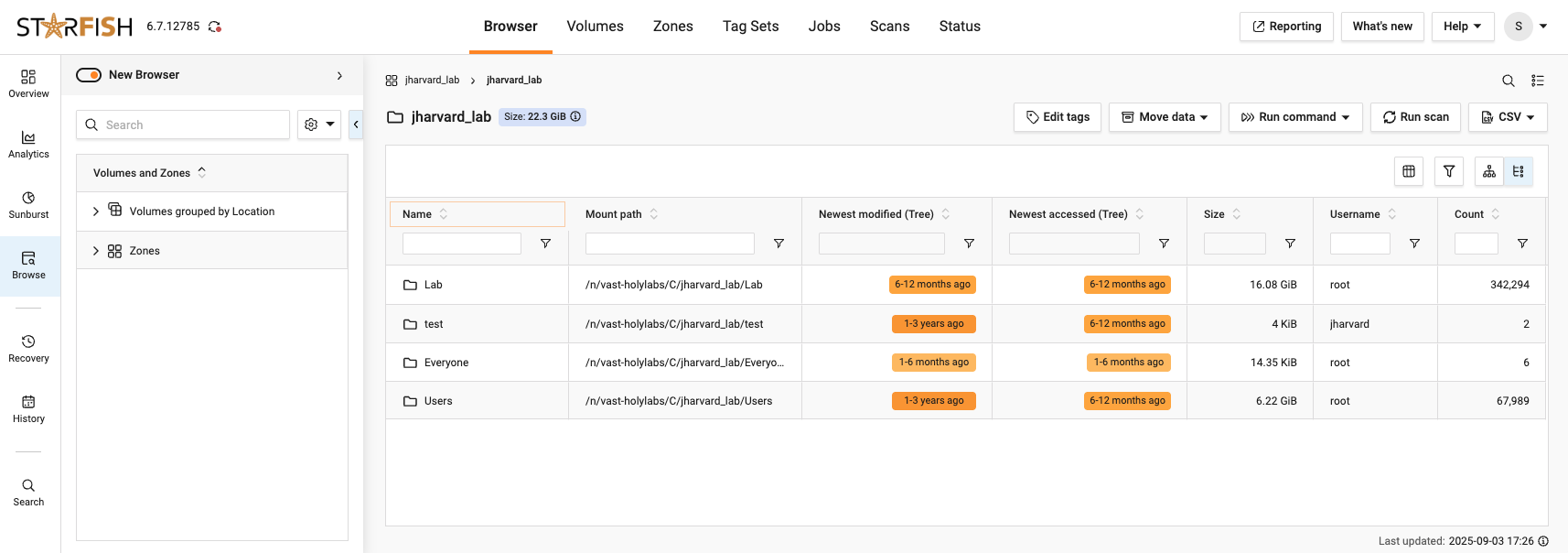Click the Edit tags button
Viewport: 1568px width, 553px height.
click(1057, 117)
